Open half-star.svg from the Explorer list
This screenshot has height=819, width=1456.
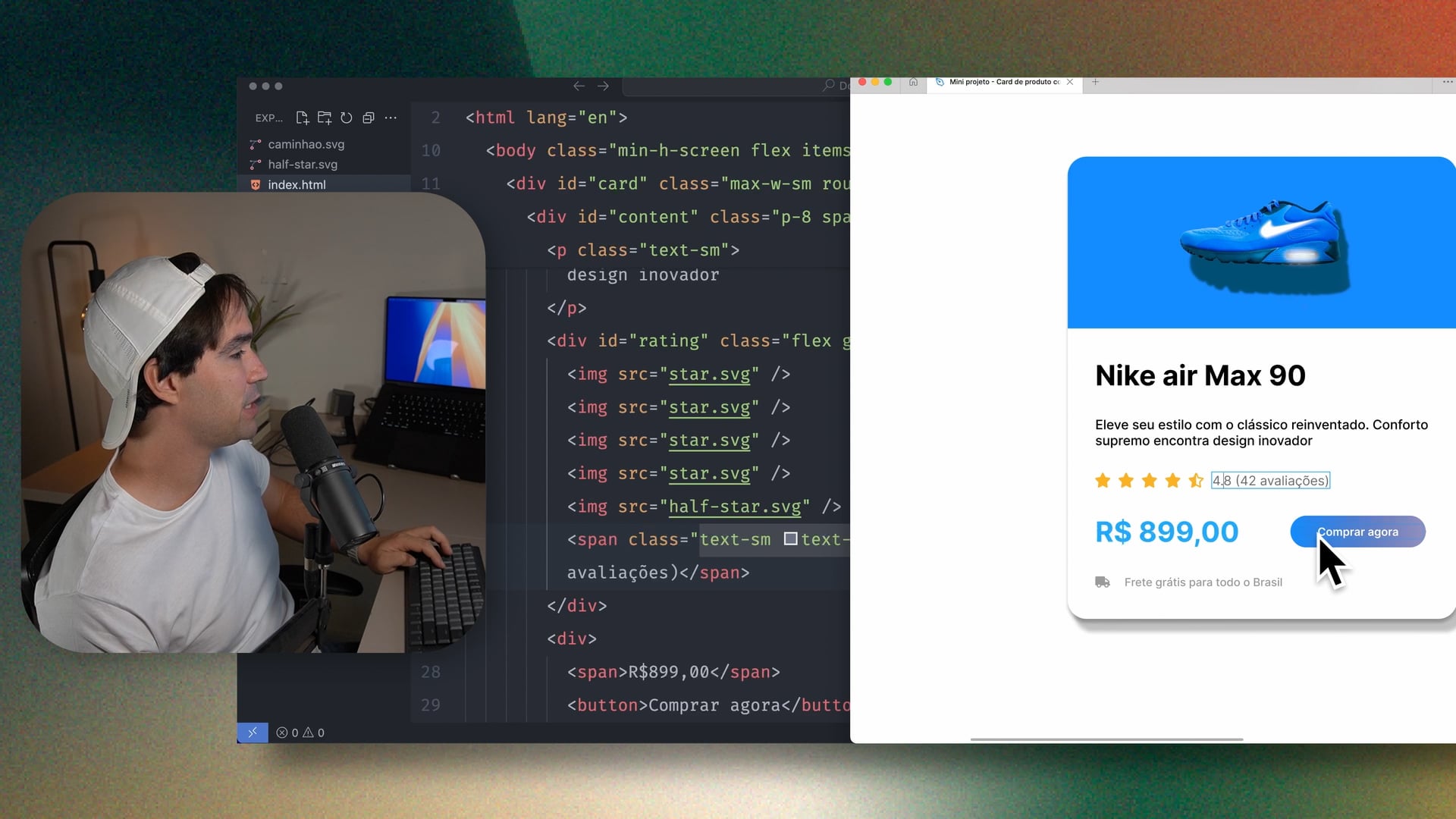point(303,165)
